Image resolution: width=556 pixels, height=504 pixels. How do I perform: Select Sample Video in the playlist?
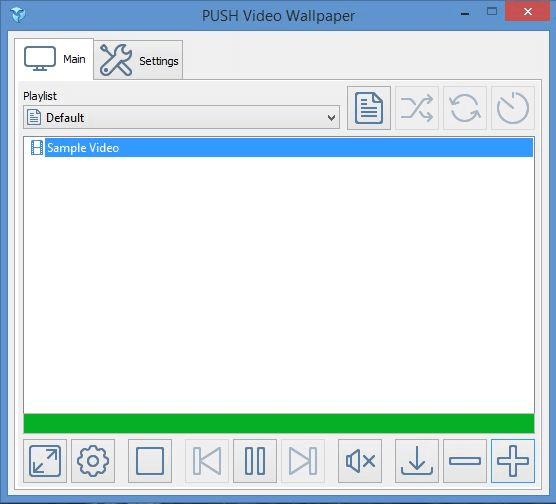pos(279,148)
